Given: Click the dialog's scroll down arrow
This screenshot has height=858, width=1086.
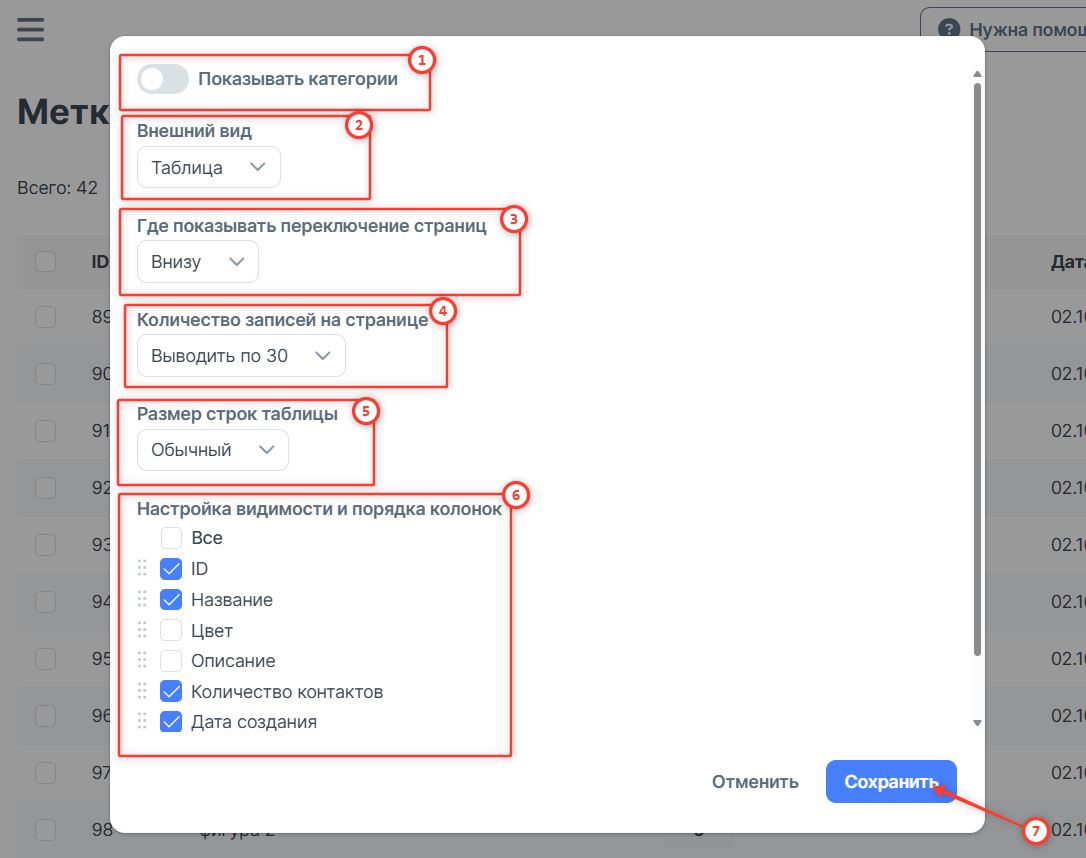Looking at the screenshot, I should [x=977, y=723].
